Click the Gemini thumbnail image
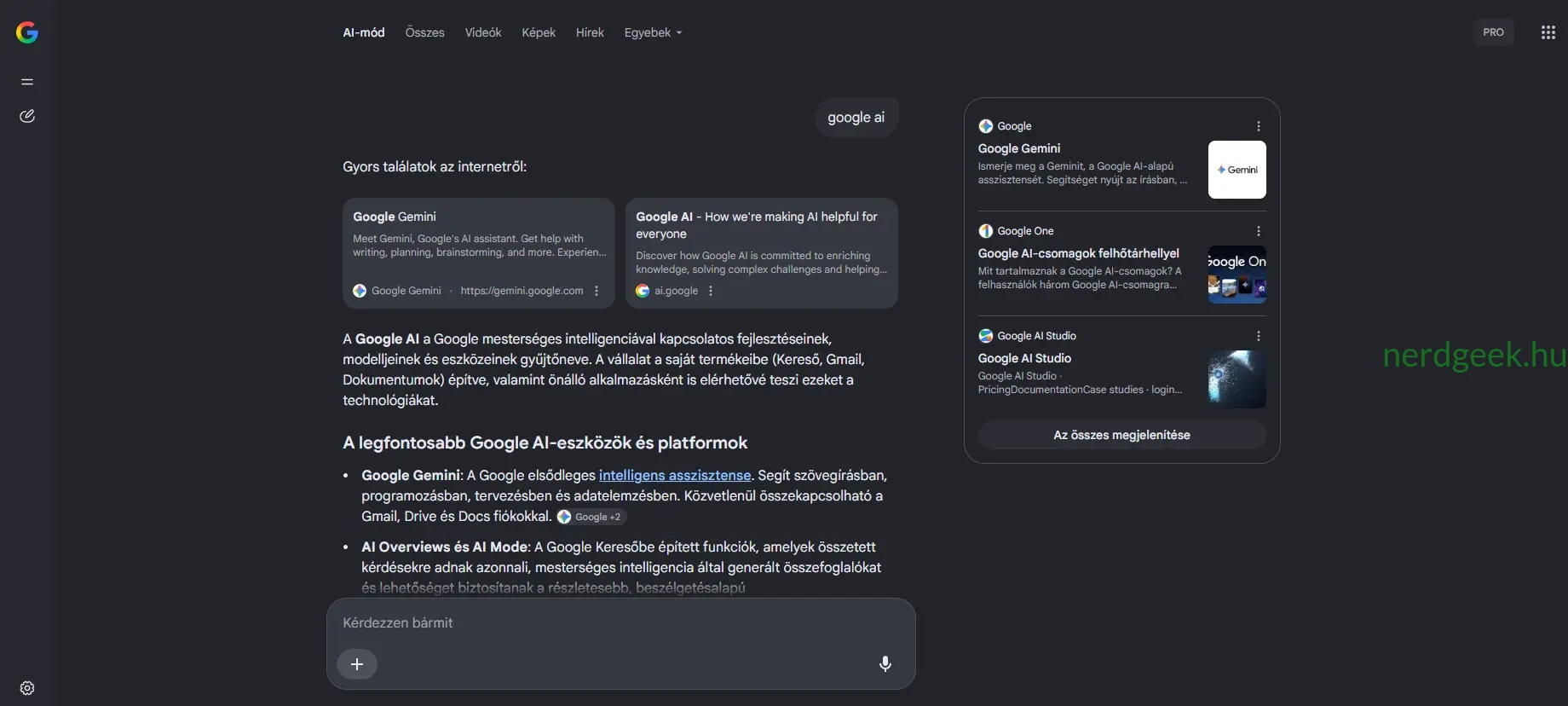Screen dimensions: 1568x706 click(1237, 170)
